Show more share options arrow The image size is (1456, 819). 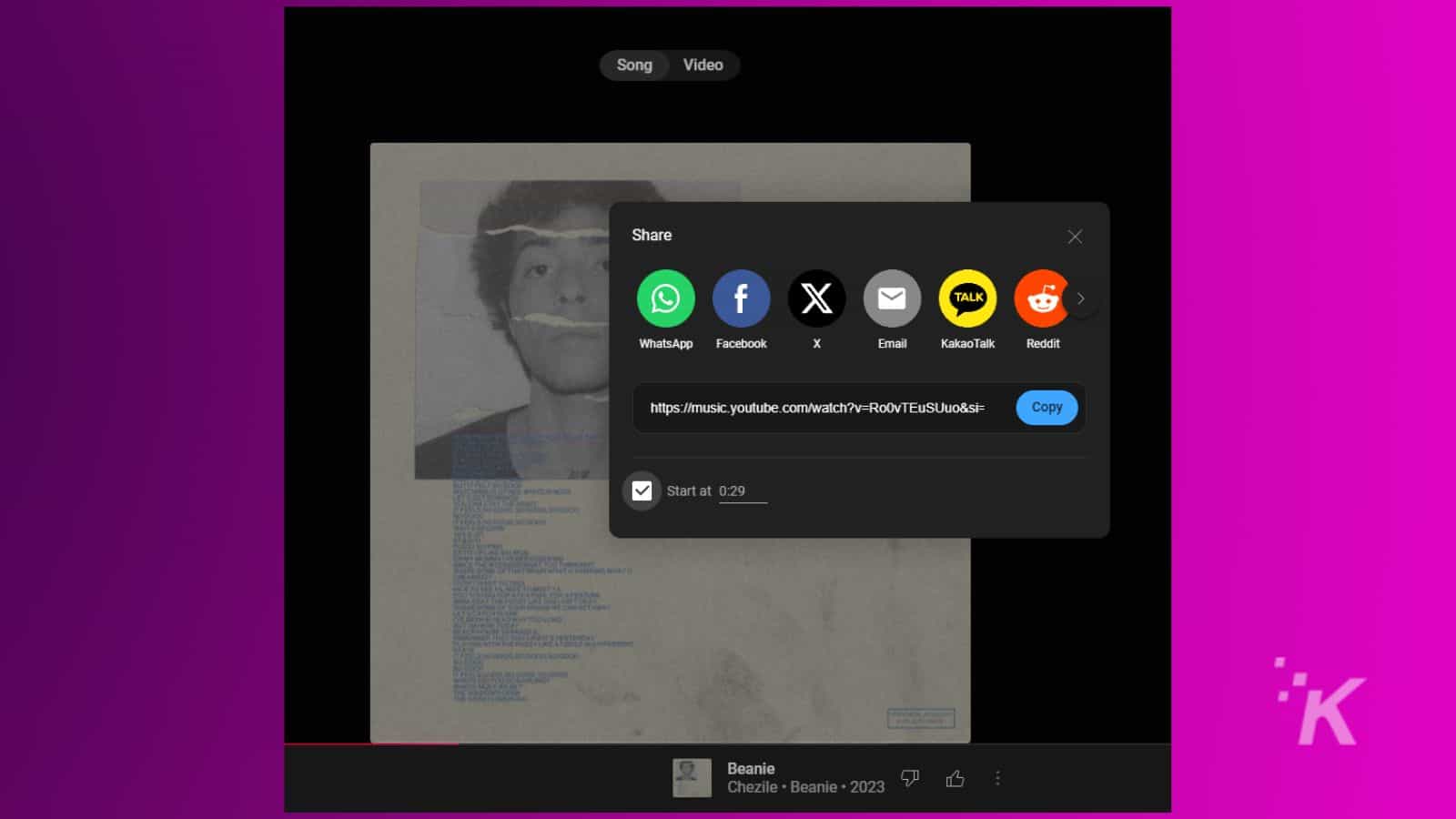1081,298
